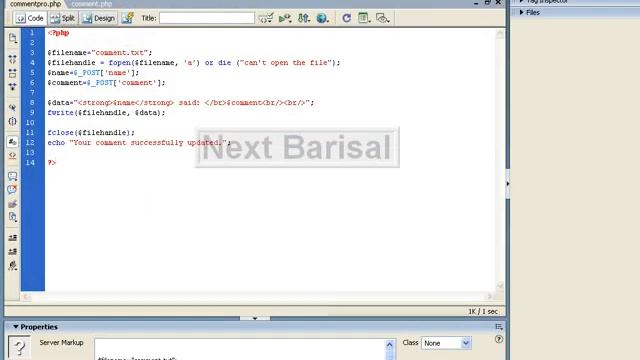Click Collapse Full Tag icon
Screen dimensions: 640x360
[13, 60]
